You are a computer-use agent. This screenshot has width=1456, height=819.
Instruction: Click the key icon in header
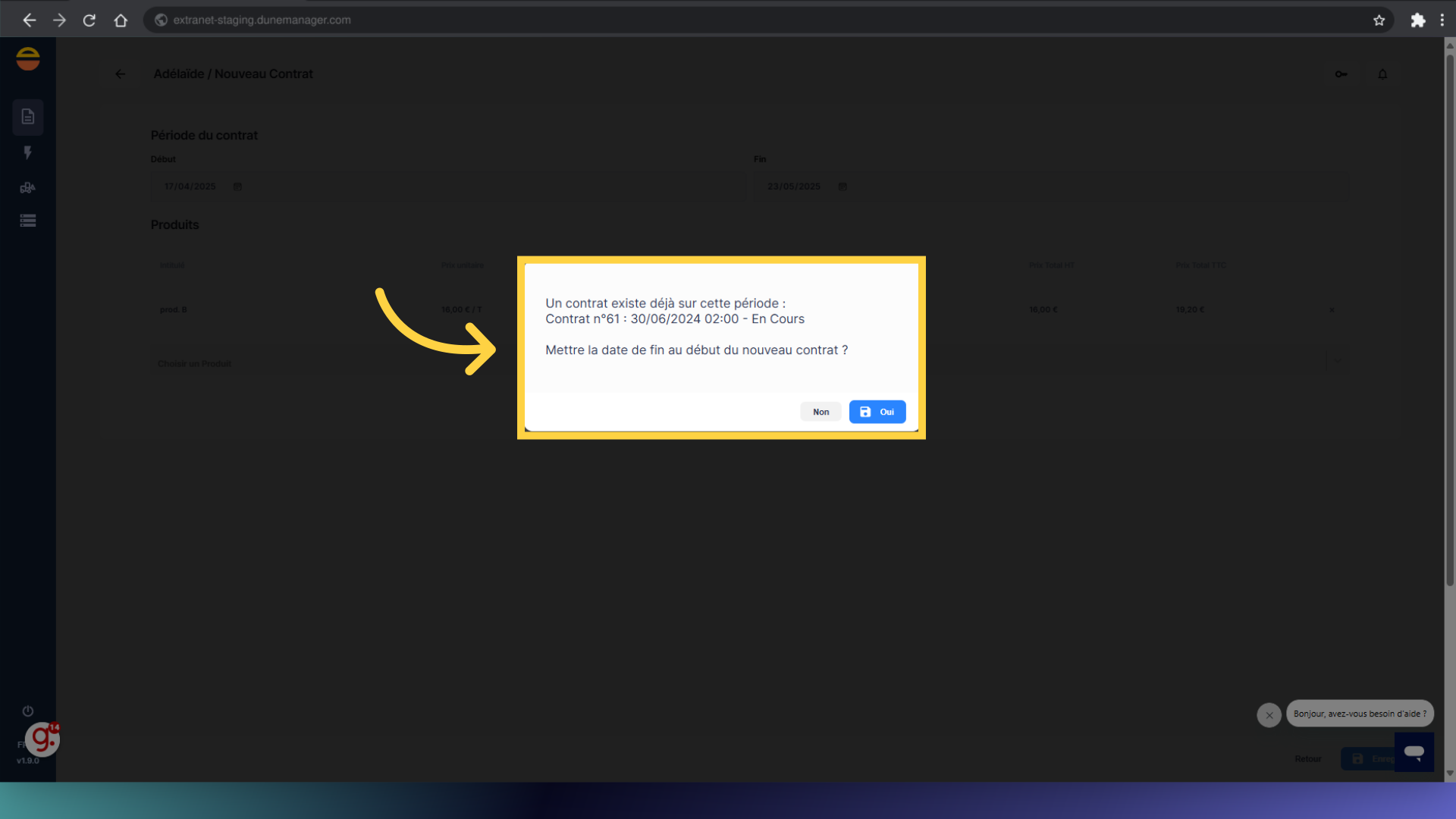(x=1341, y=74)
